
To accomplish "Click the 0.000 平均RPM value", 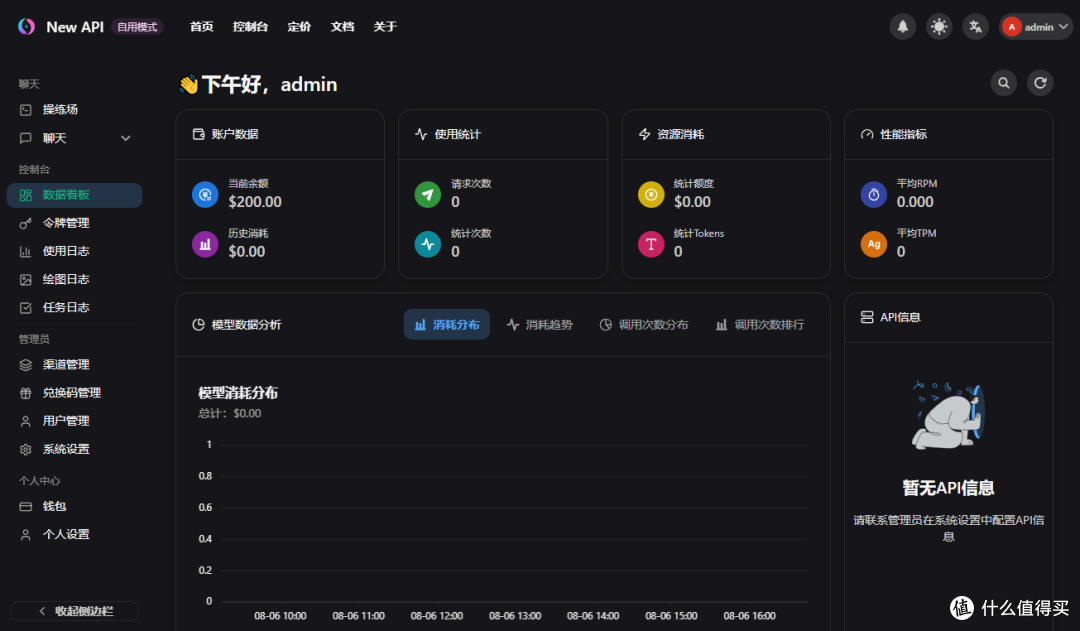I will click(x=915, y=202).
